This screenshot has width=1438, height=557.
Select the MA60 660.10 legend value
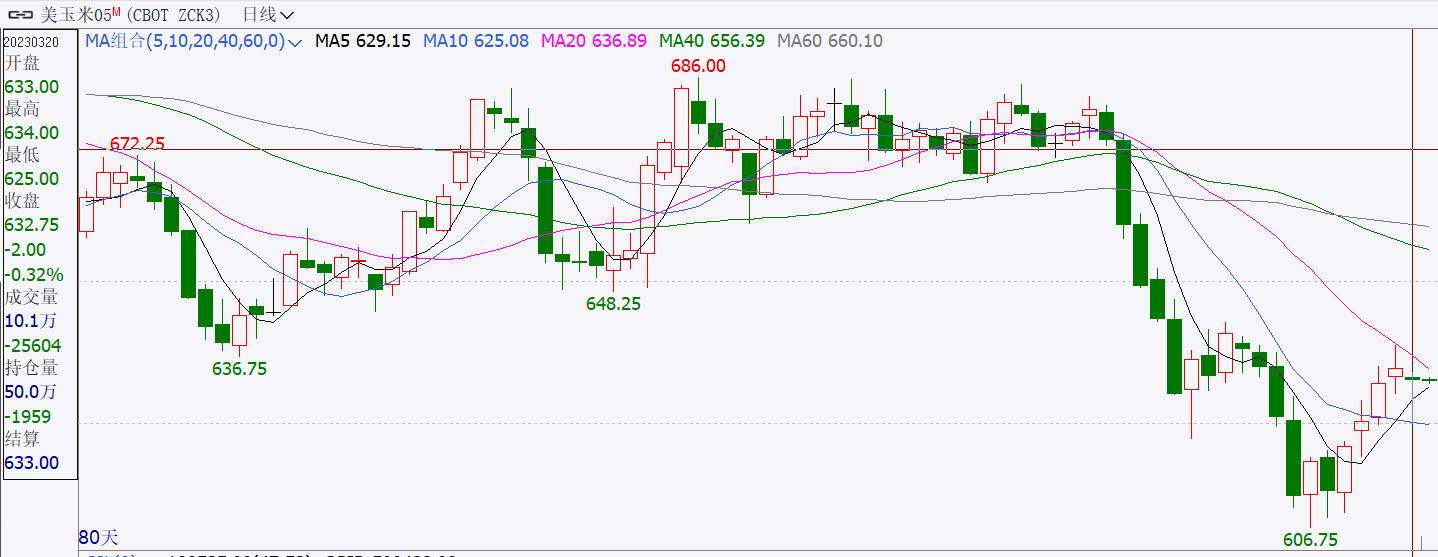pos(830,41)
